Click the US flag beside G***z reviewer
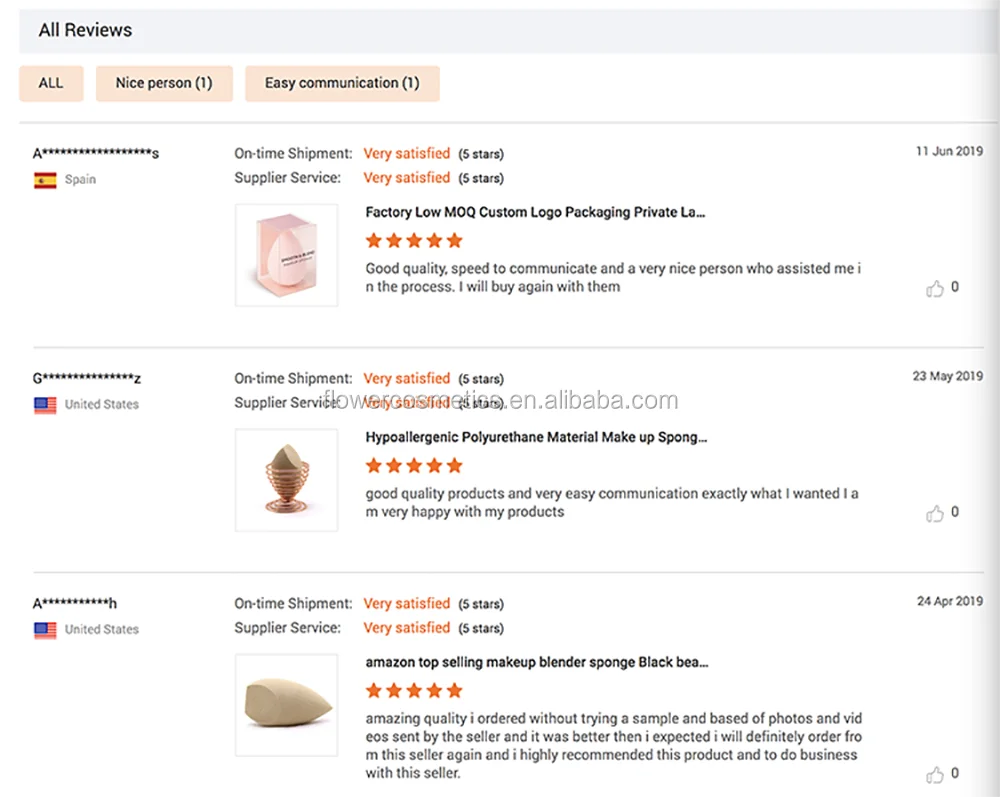Viewport: 1000px width, 797px height. (x=45, y=405)
